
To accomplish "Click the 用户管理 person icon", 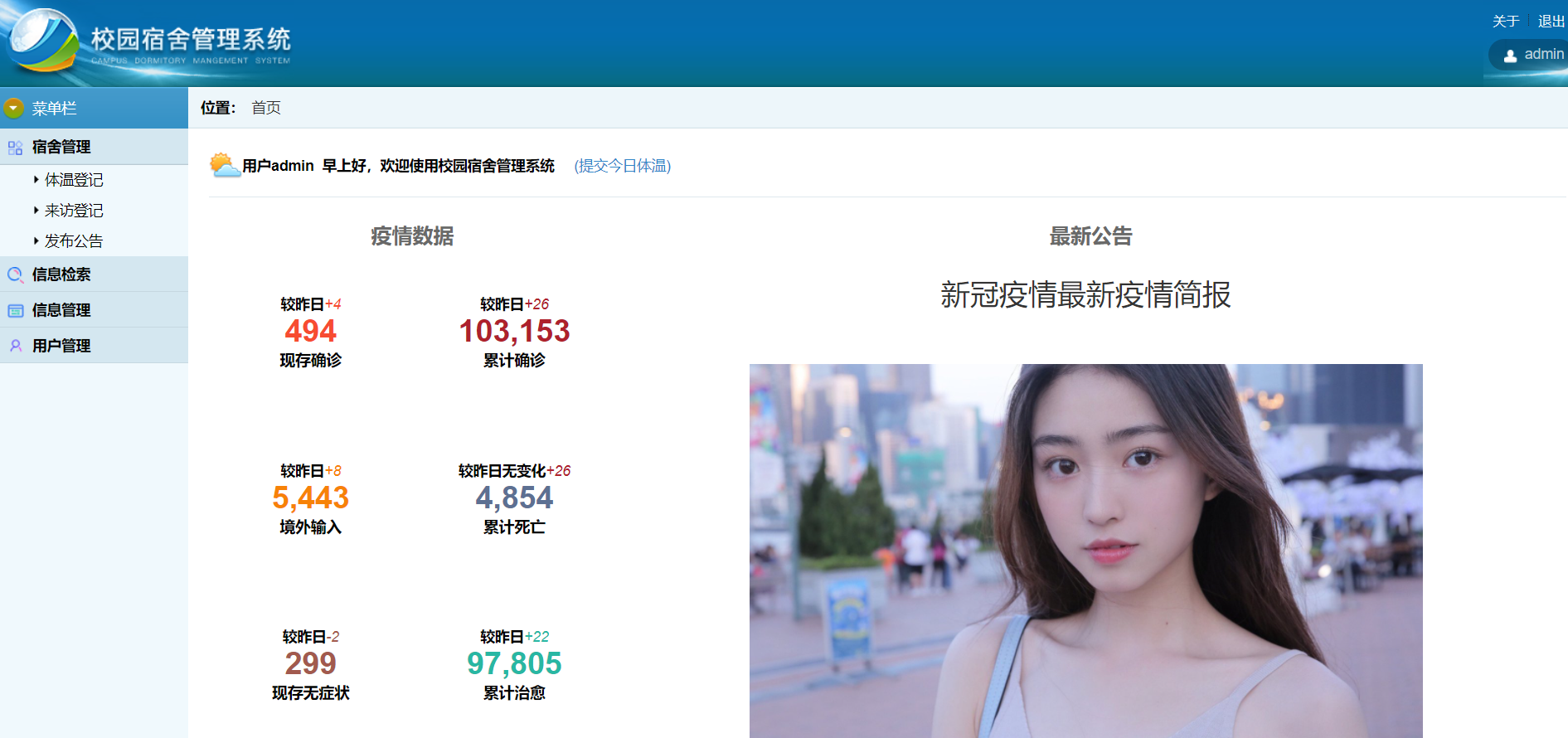I will pos(15,346).
